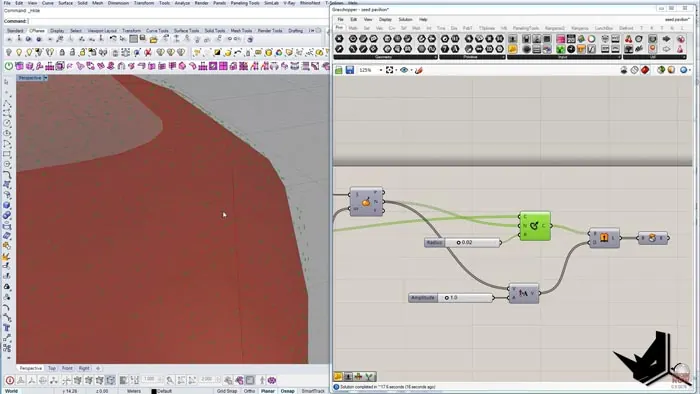Click the Grasshopper save file icon
Image resolution: width=700 pixels, height=394 pixels.
coord(350,70)
